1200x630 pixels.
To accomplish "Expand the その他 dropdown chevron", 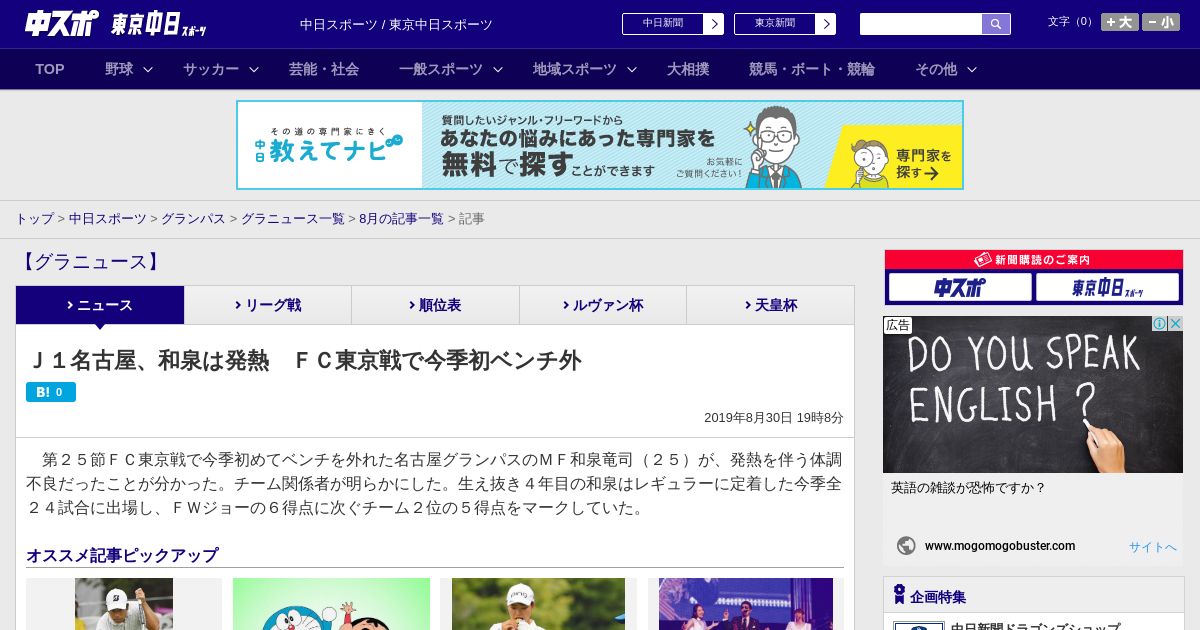I will click(x=972, y=70).
